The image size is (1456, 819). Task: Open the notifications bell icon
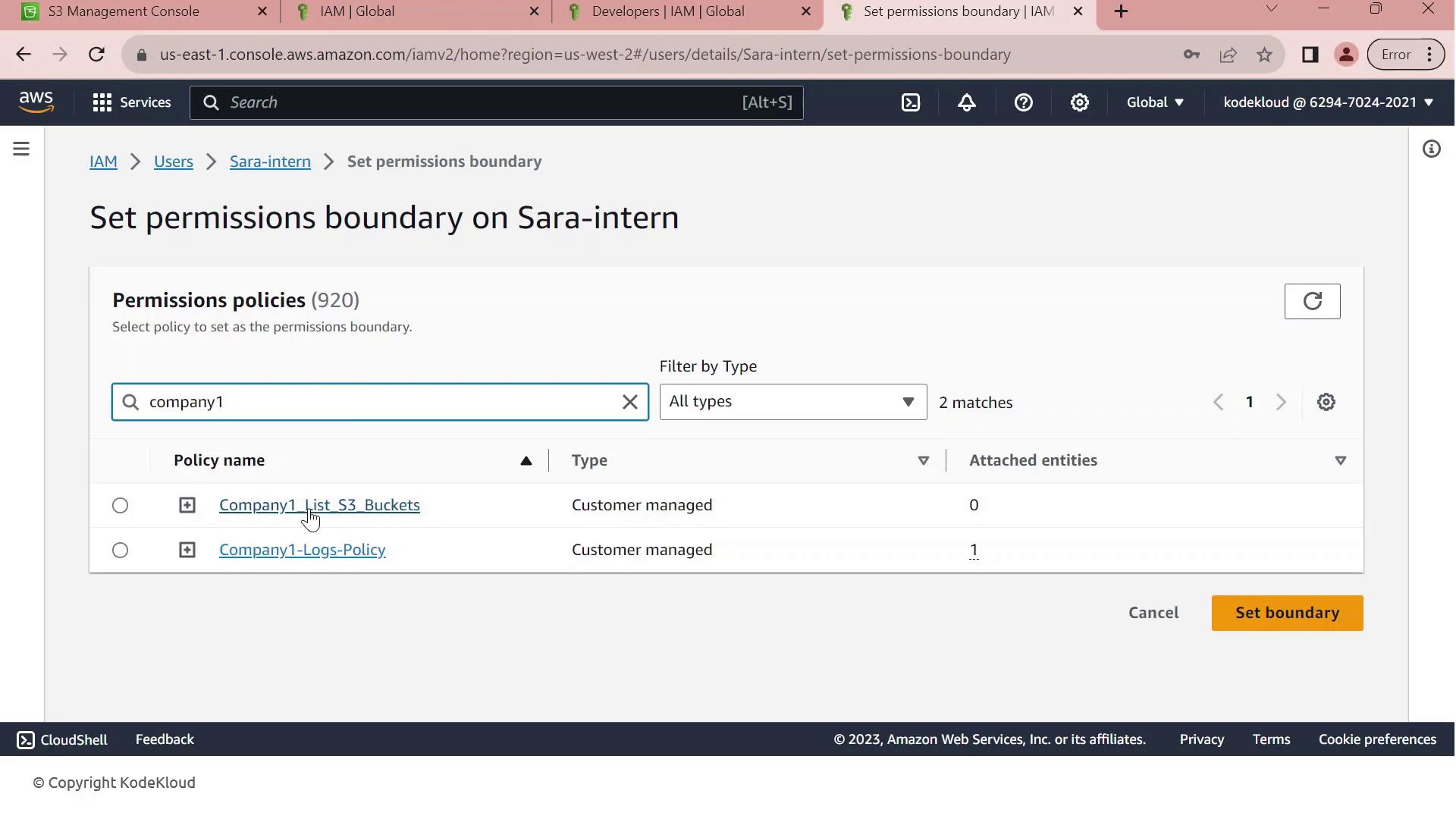pos(967,102)
